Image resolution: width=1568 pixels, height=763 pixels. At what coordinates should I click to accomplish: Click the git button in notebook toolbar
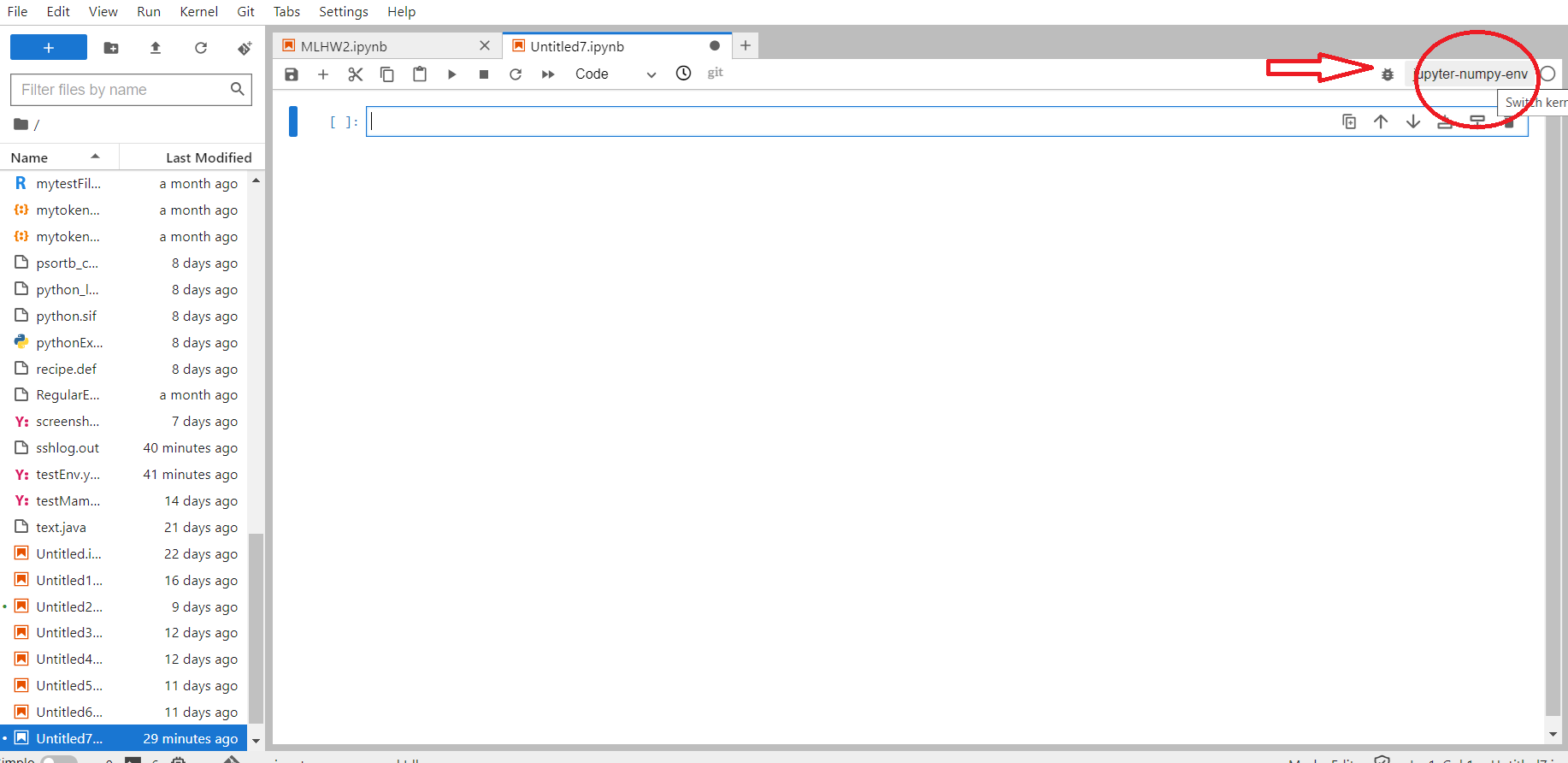tap(716, 73)
